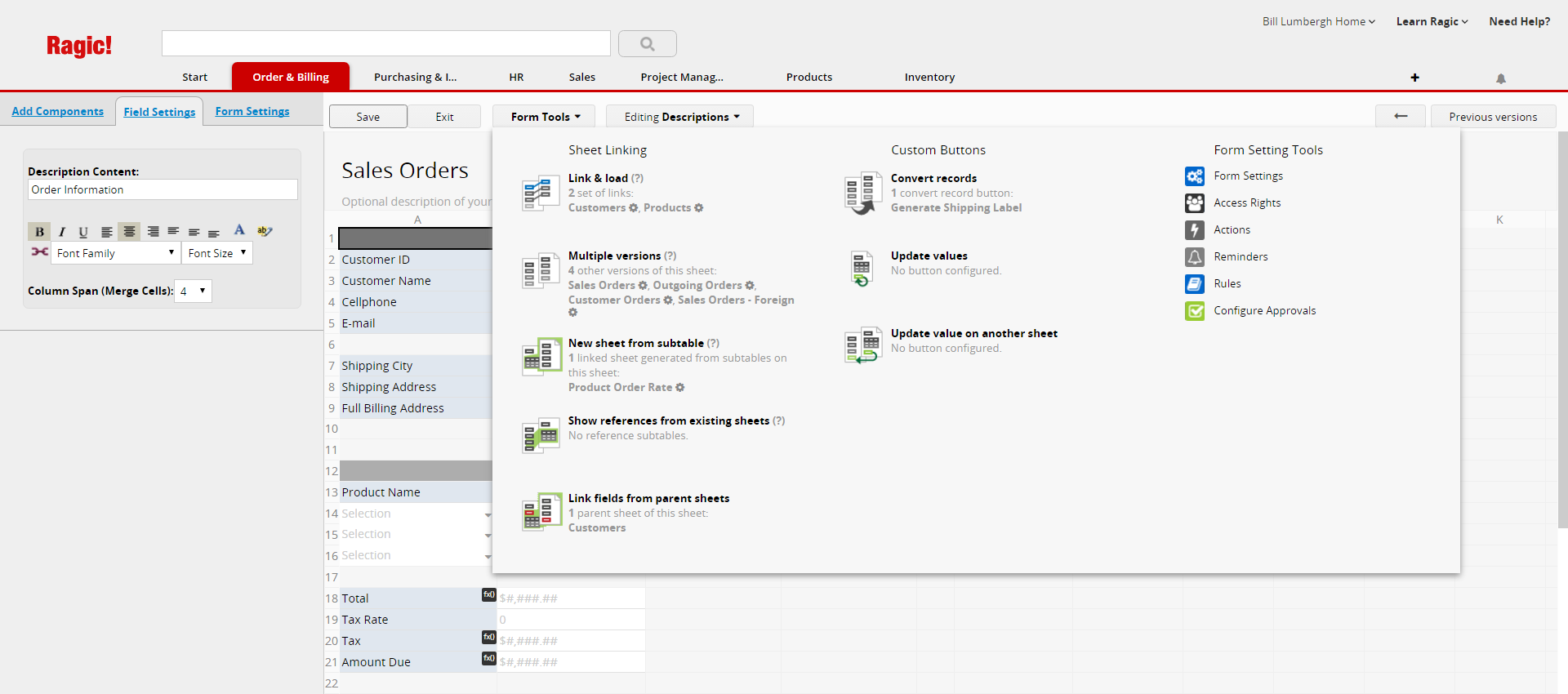Click the Configure Approvals checkmark icon
1568x694 pixels.
[x=1195, y=311]
